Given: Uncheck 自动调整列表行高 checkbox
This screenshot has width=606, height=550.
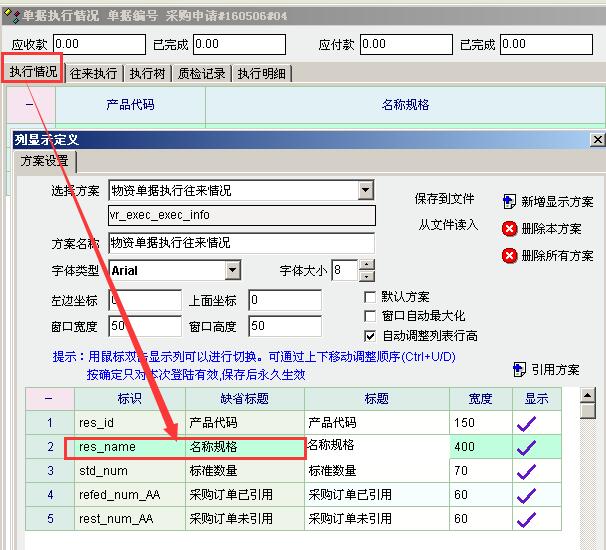Looking at the screenshot, I should [371, 336].
